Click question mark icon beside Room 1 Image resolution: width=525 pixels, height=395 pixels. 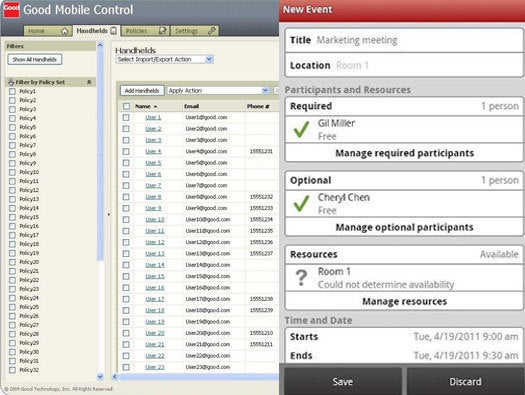(x=301, y=278)
